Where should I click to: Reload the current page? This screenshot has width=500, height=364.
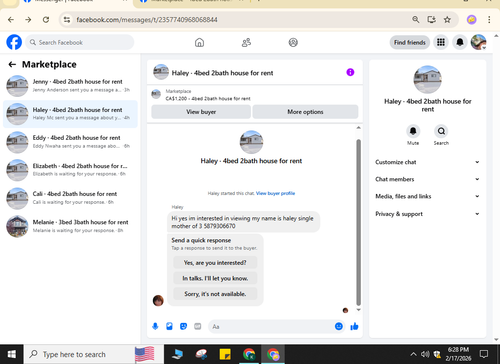(46, 20)
